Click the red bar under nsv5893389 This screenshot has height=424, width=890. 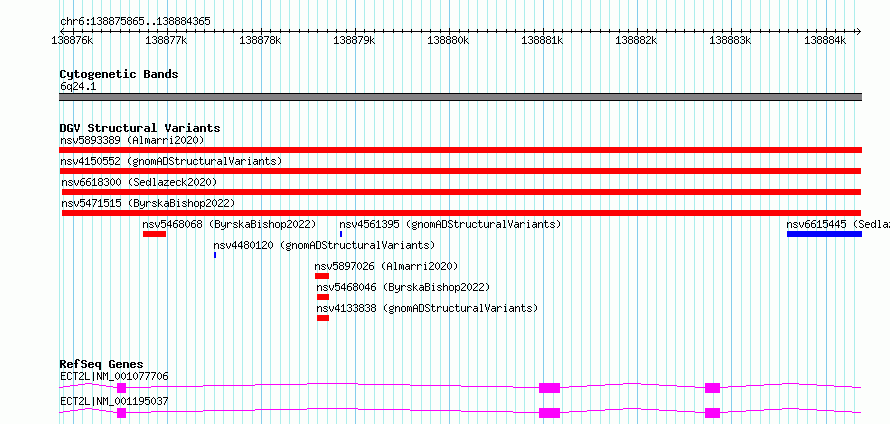click(460, 150)
